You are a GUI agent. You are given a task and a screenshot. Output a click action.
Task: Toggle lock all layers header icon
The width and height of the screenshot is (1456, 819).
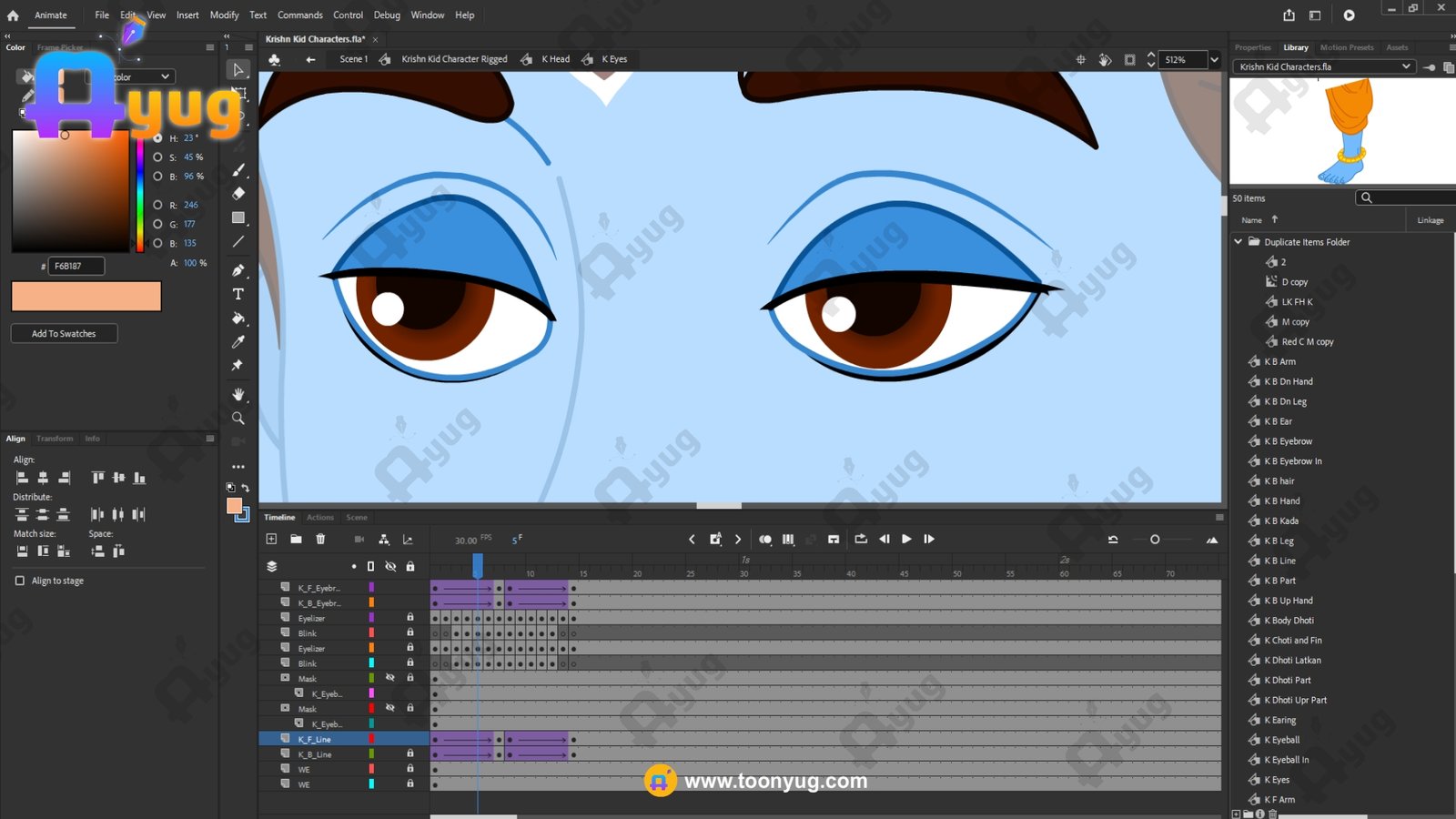pos(410,566)
